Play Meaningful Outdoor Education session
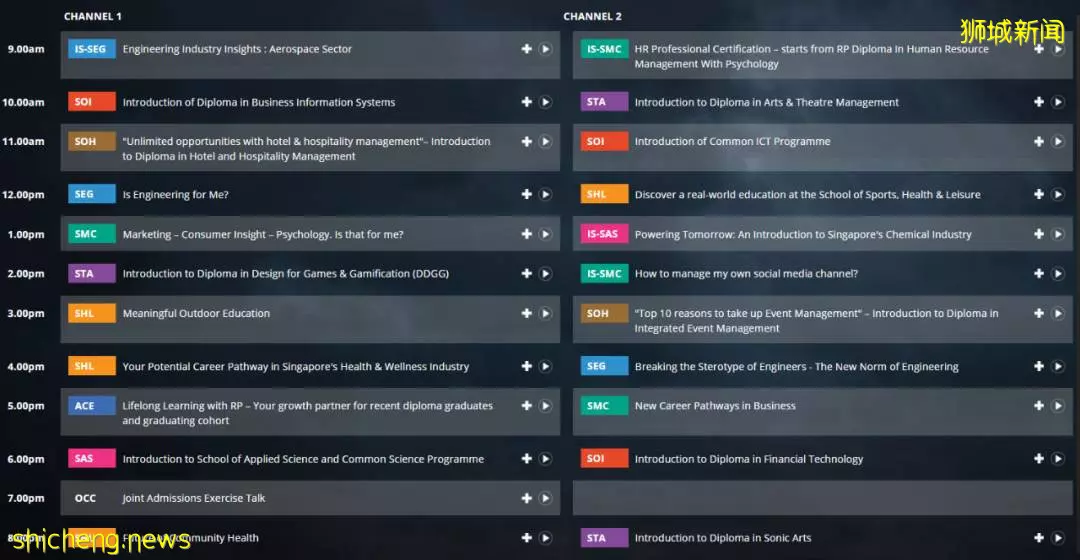Image resolution: width=1080 pixels, height=560 pixels. pyautogui.click(x=546, y=313)
